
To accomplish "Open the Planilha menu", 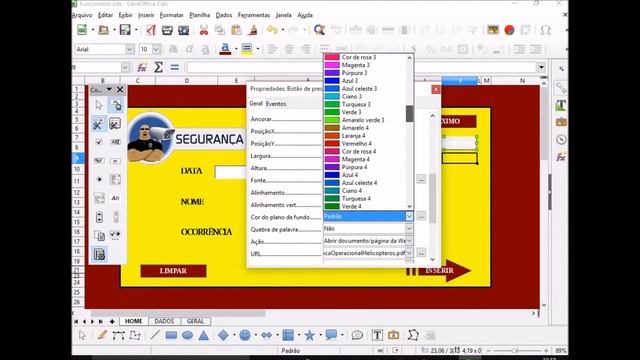I will click(200, 15).
